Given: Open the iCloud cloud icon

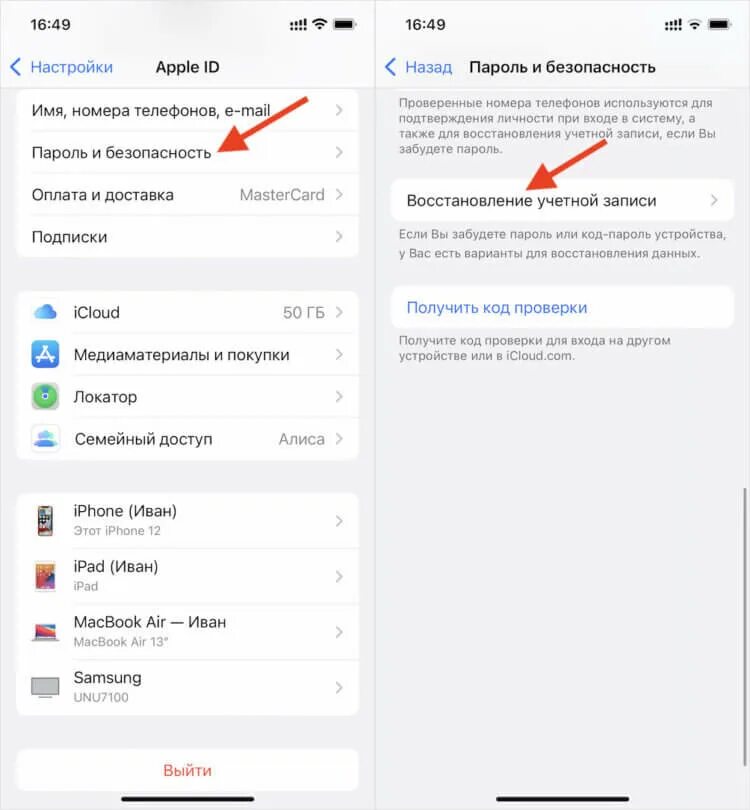Looking at the screenshot, I should (45, 312).
